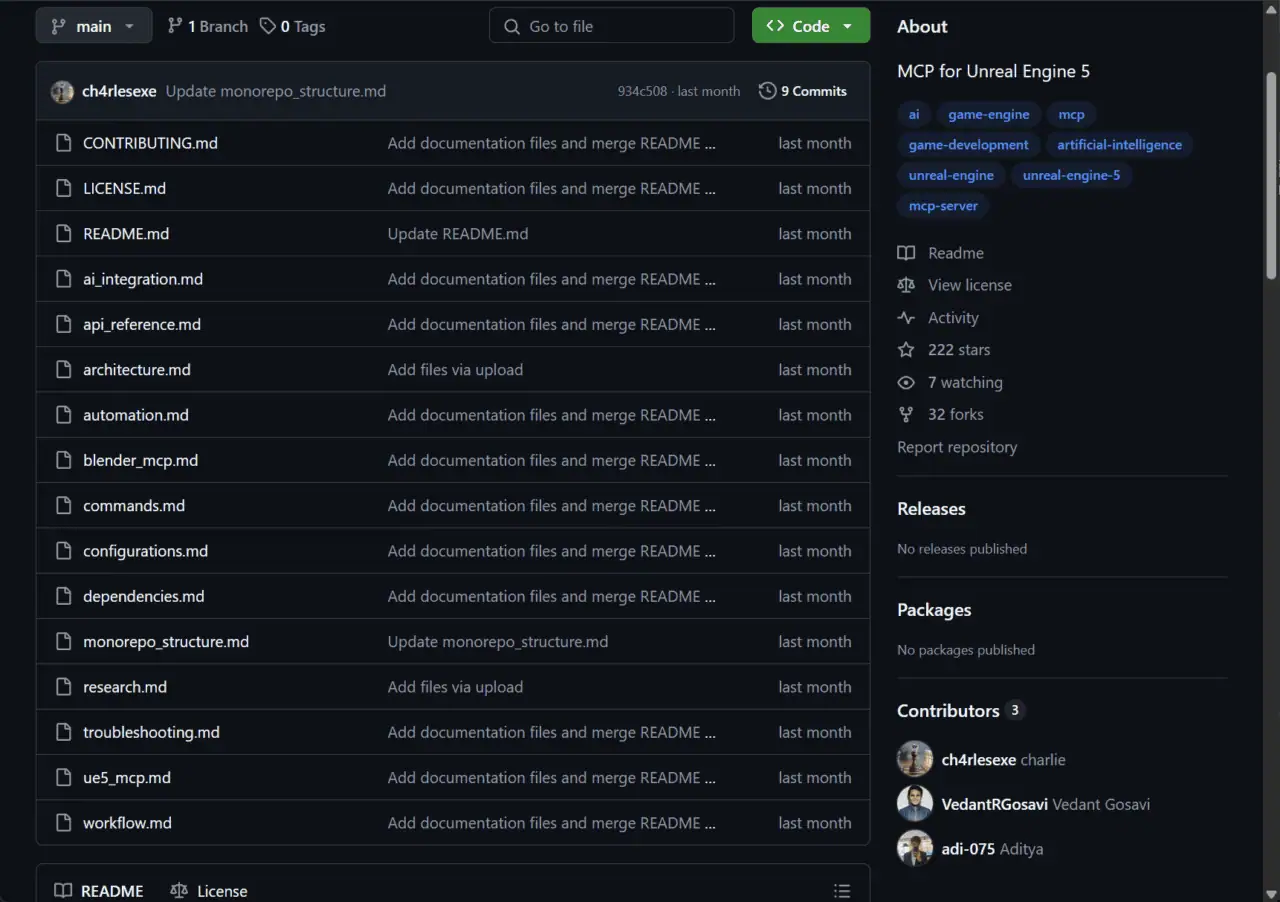Click file icon next to LICENSE.md
This screenshot has height=902, width=1280.
click(x=63, y=188)
